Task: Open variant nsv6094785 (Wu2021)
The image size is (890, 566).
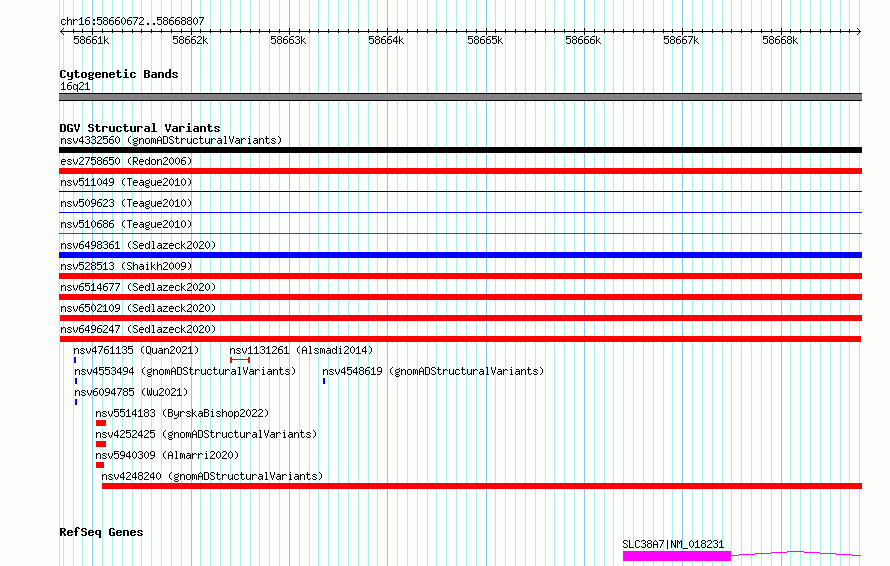Action: (x=131, y=392)
